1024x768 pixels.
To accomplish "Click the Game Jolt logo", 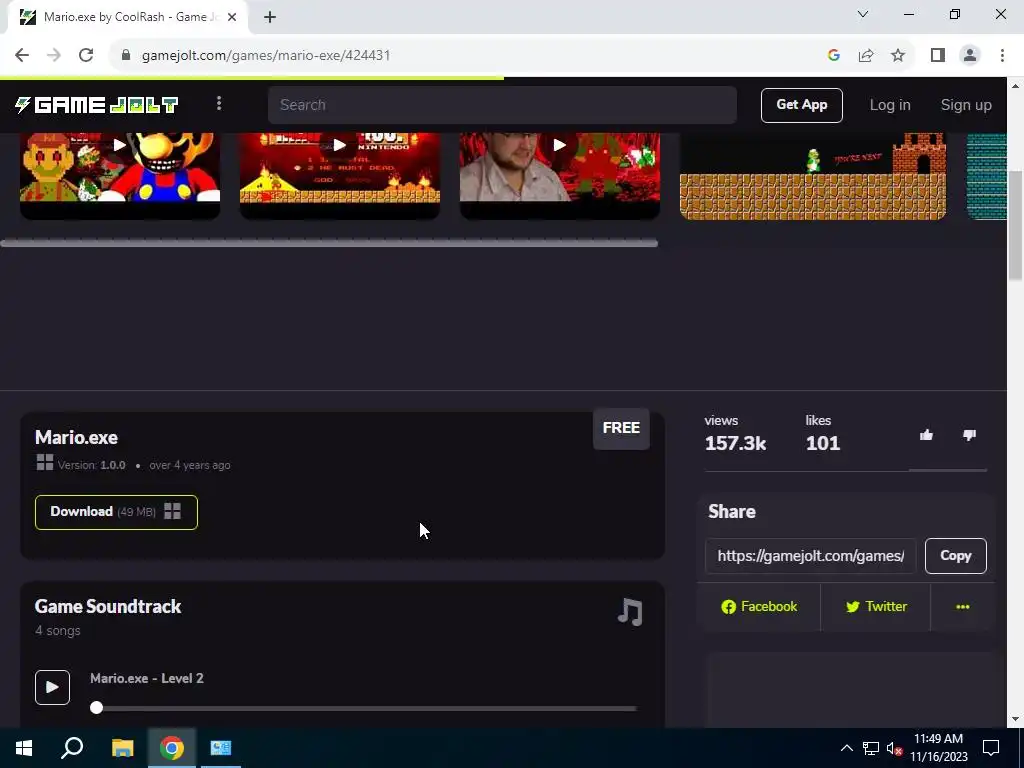I will pyautogui.click(x=97, y=104).
